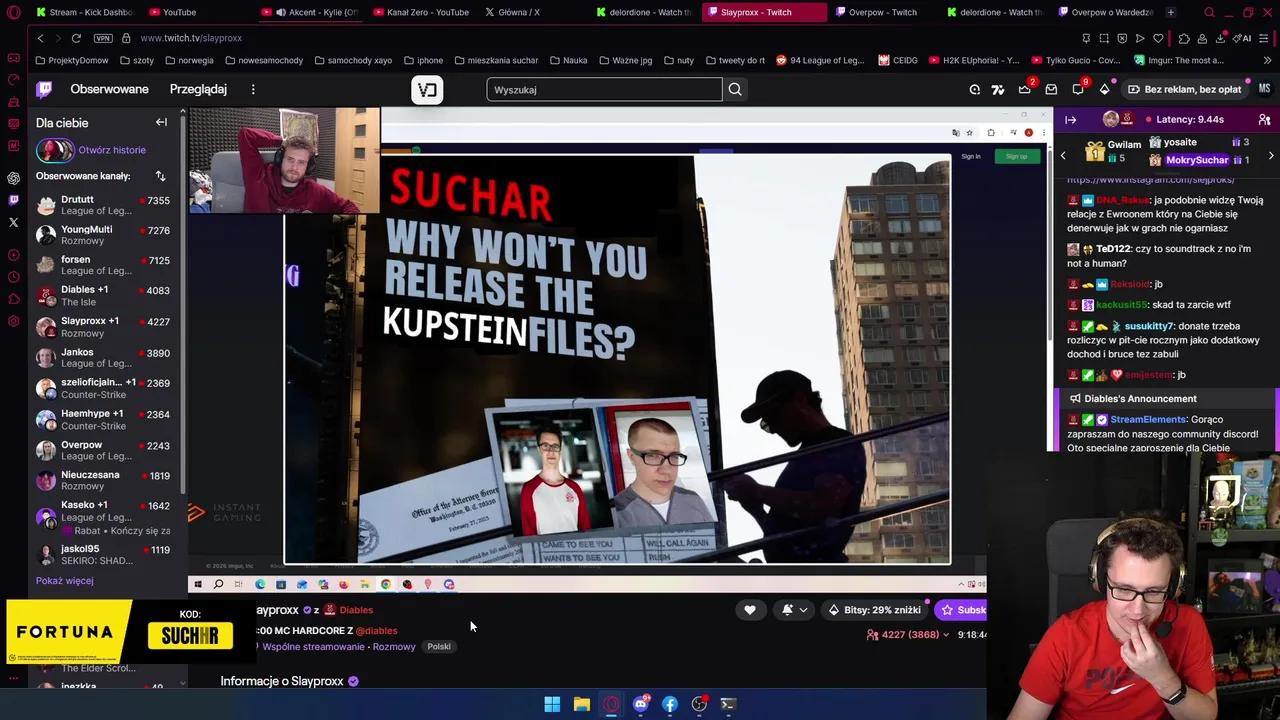Show previous gift leaderboard entry
Viewport: 1280px width, 720px height.
pyautogui.click(x=1063, y=156)
